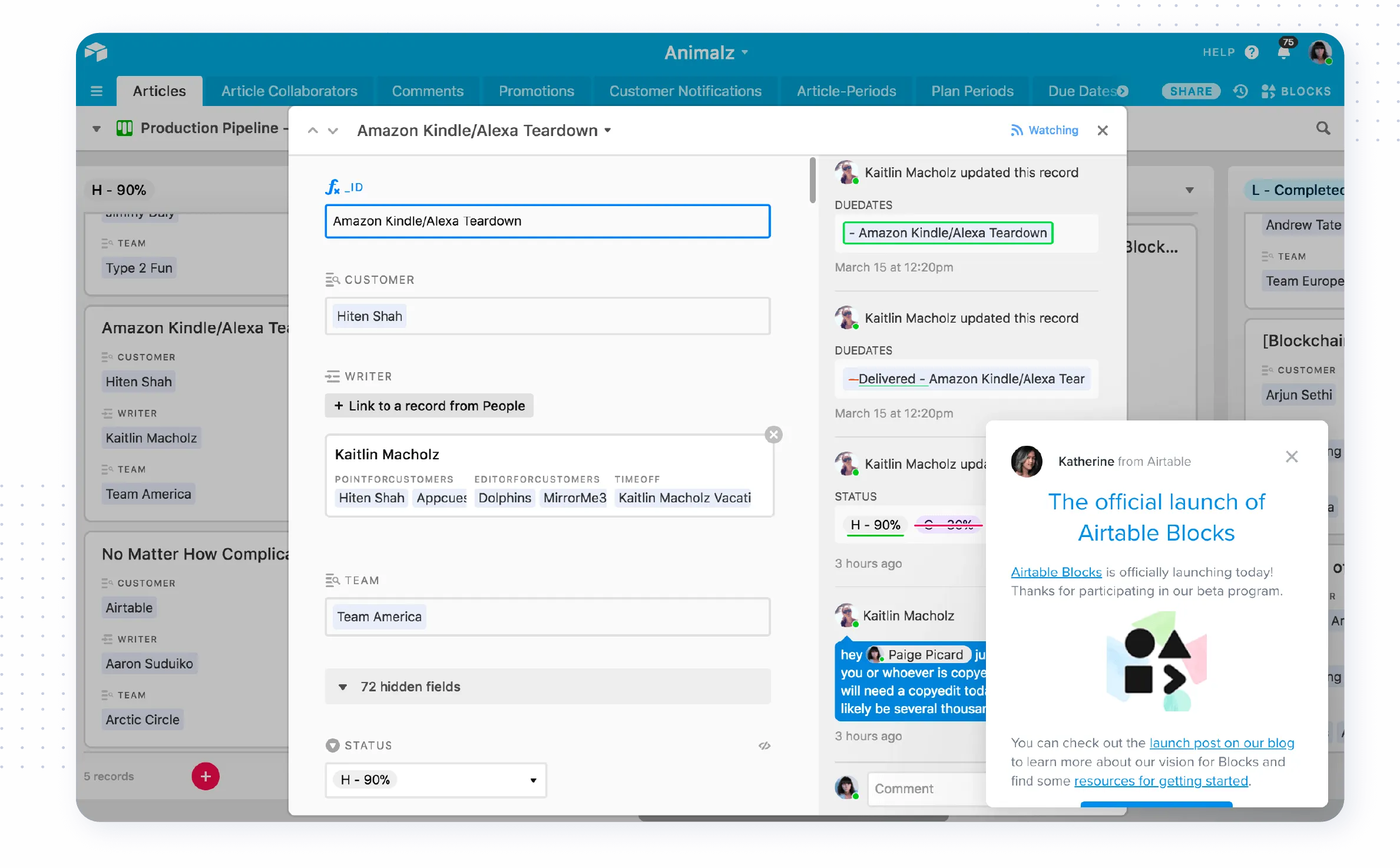
Task: Open the Blocks panel
Action: click(1296, 91)
